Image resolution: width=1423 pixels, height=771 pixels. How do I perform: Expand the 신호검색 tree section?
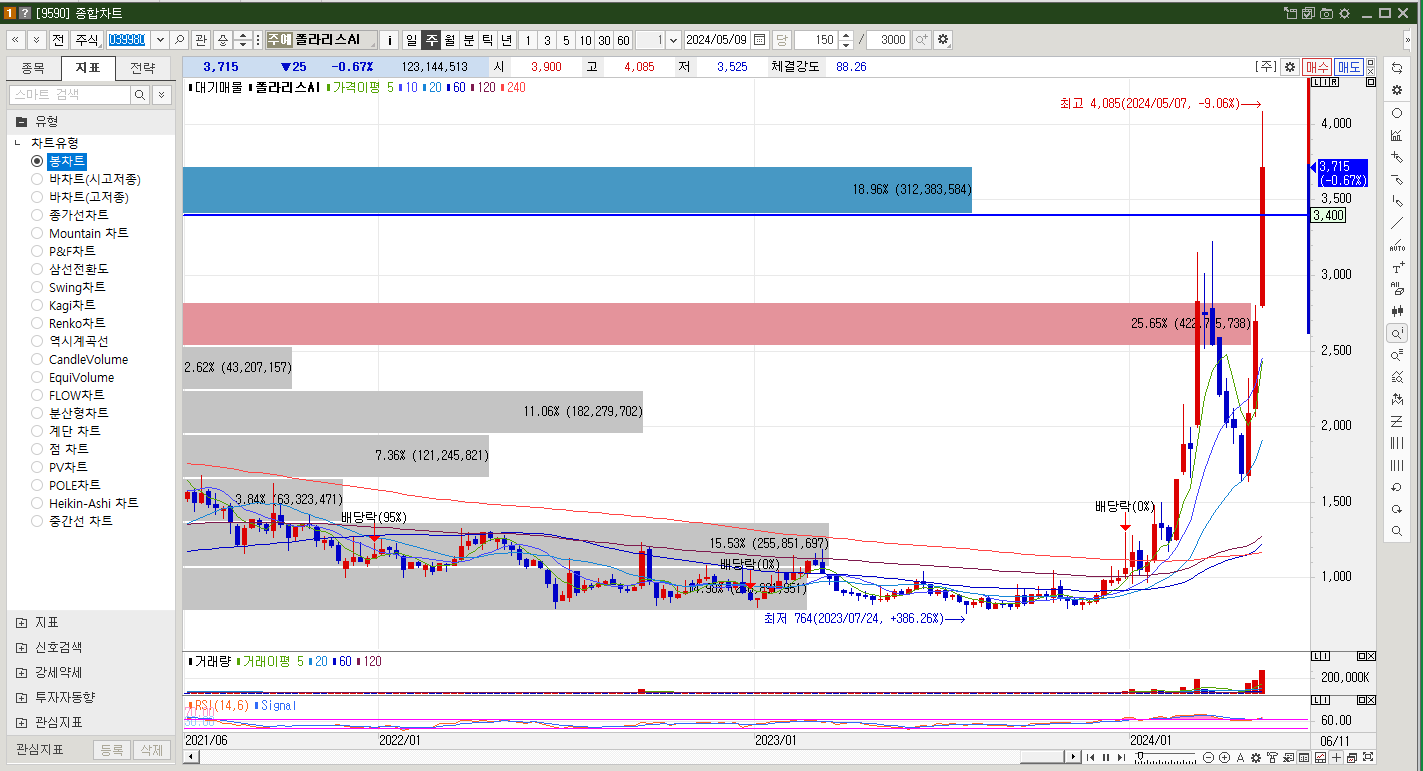[x=21, y=647]
